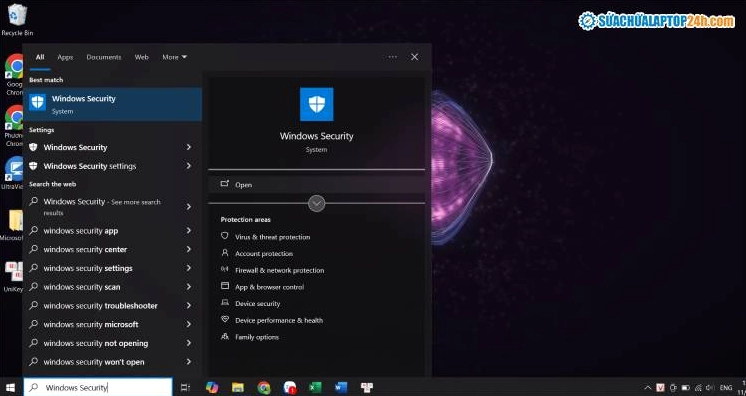Switch to the Apps search tab
The height and width of the screenshot is (396, 746).
tap(65, 57)
